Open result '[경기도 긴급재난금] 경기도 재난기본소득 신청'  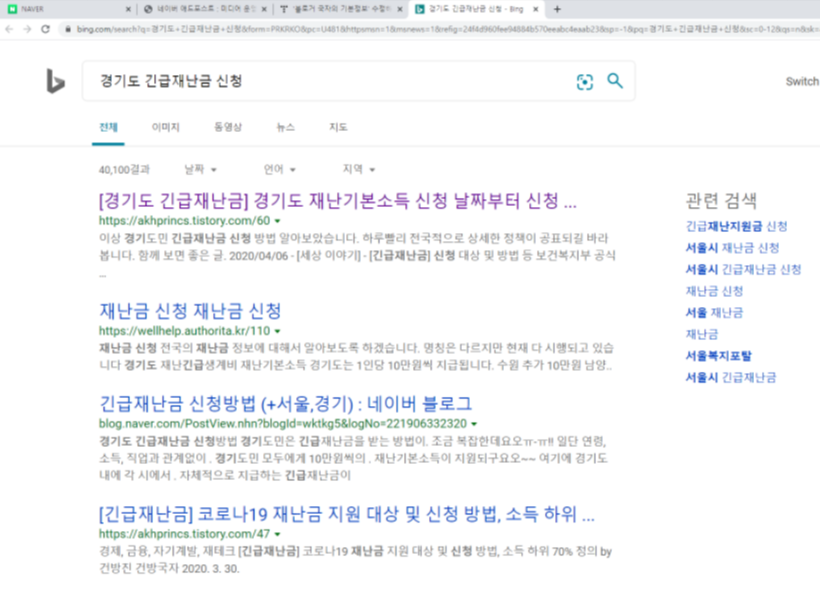tap(338, 201)
